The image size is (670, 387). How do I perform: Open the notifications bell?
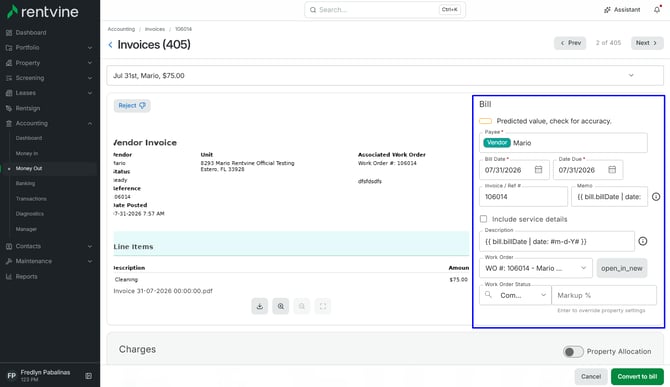coord(657,9)
